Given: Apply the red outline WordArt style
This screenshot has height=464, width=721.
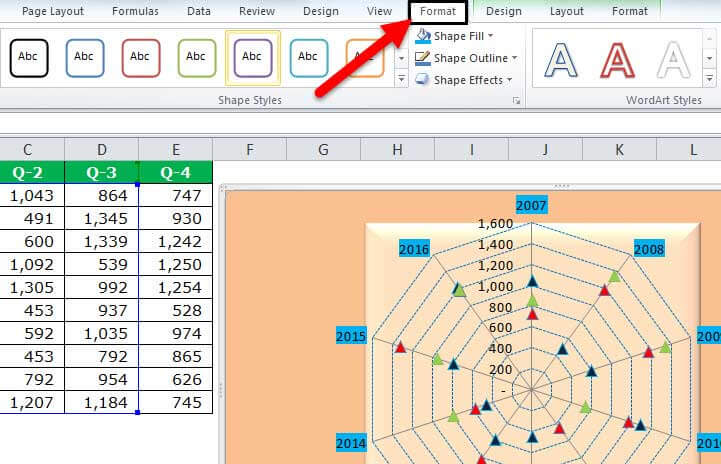Looking at the screenshot, I should 617,60.
